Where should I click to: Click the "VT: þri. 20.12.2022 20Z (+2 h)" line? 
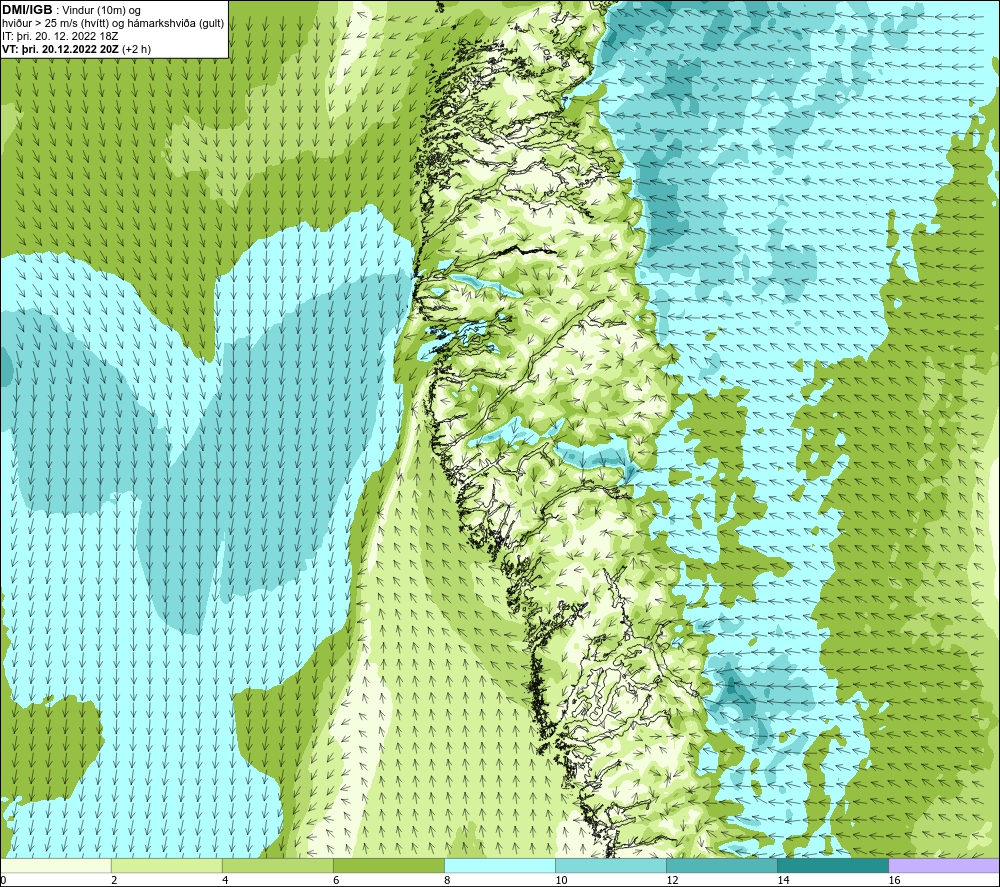[77, 49]
